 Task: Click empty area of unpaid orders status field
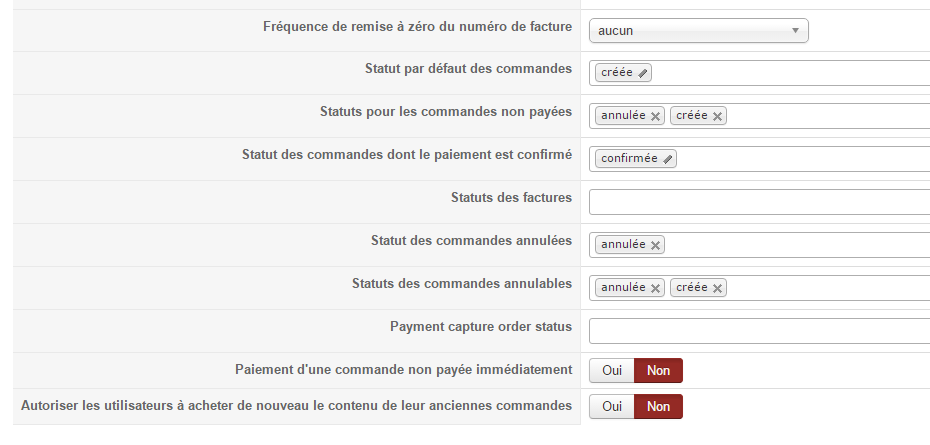click(x=830, y=116)
